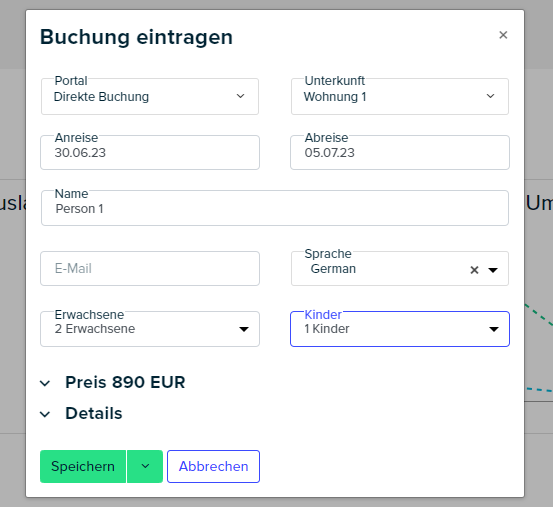The width and height of the screenshot is (553, 507).
Task: Select the Direkte Buchung portal dropdown
Action: pyautogui.click(x=150, y=96)
